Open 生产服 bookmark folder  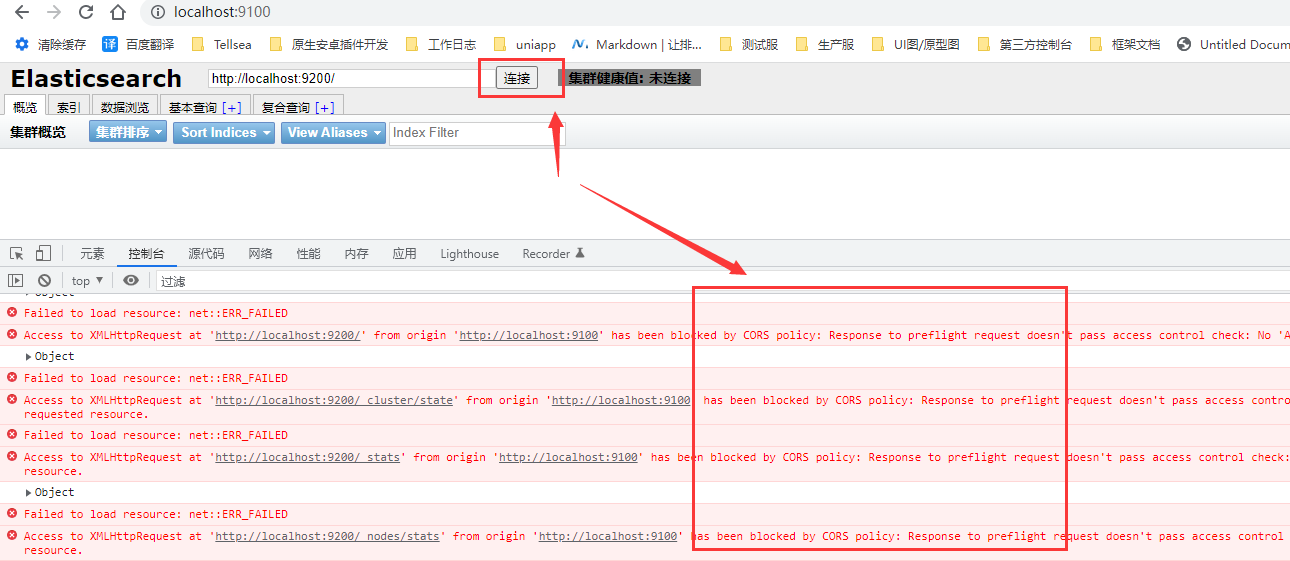click(825, 44)
